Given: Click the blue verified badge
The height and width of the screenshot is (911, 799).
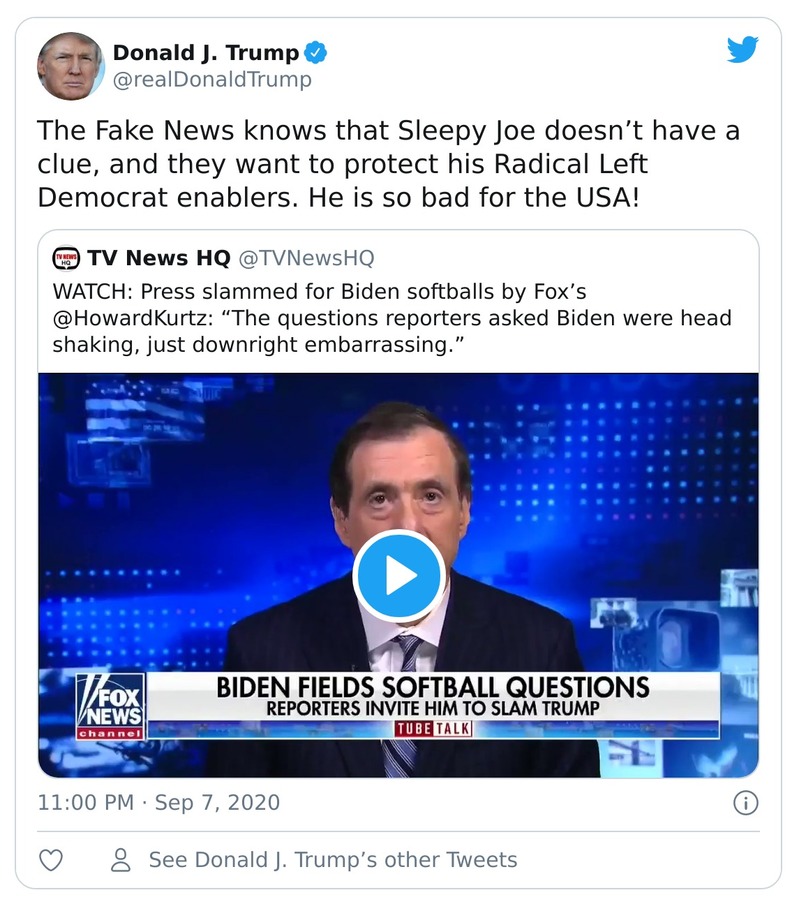Looking at the screenshot, I should click(316, 53).
